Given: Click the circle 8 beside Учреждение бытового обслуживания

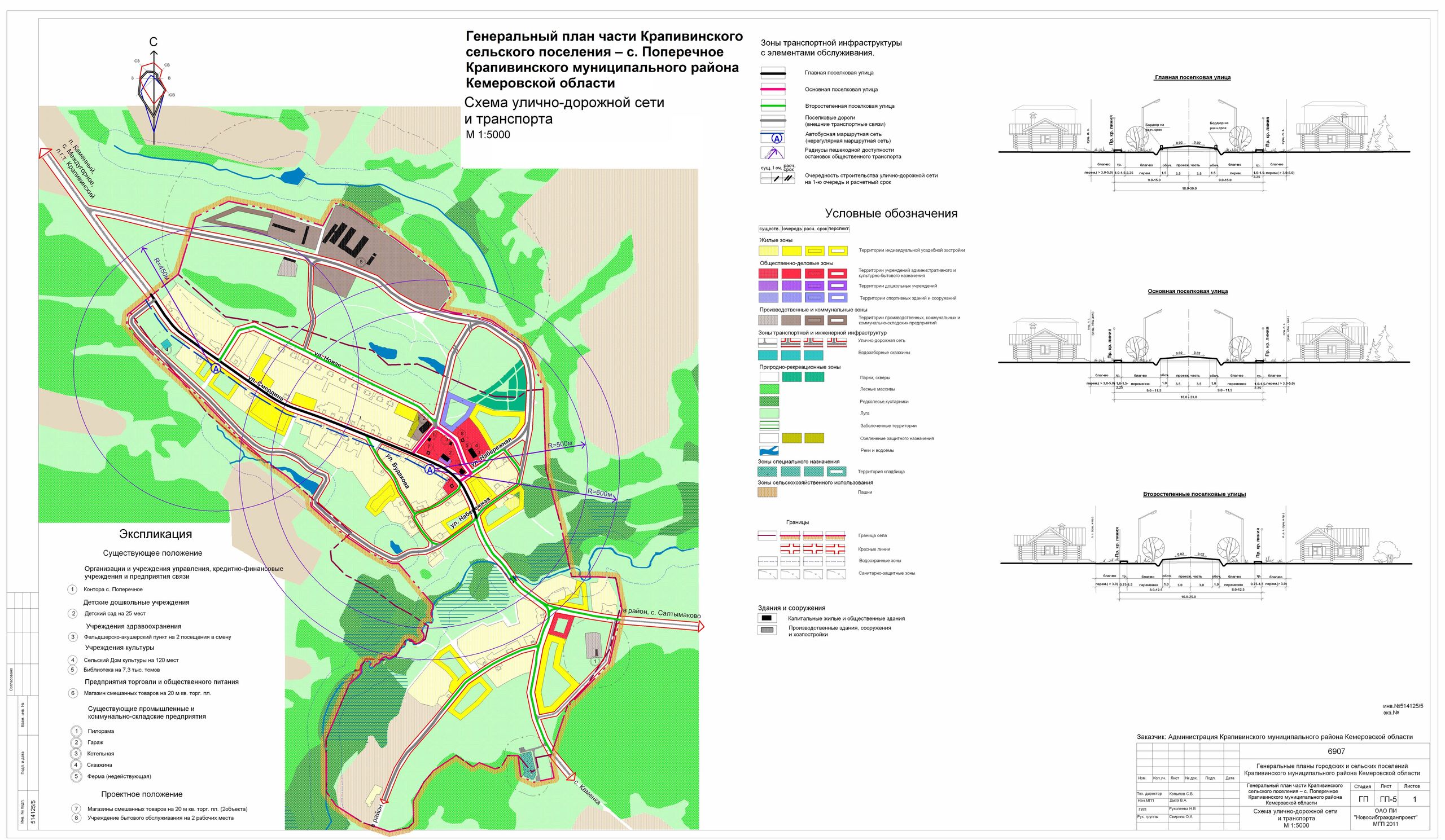Looking at the screenshot, I should 76,818.
